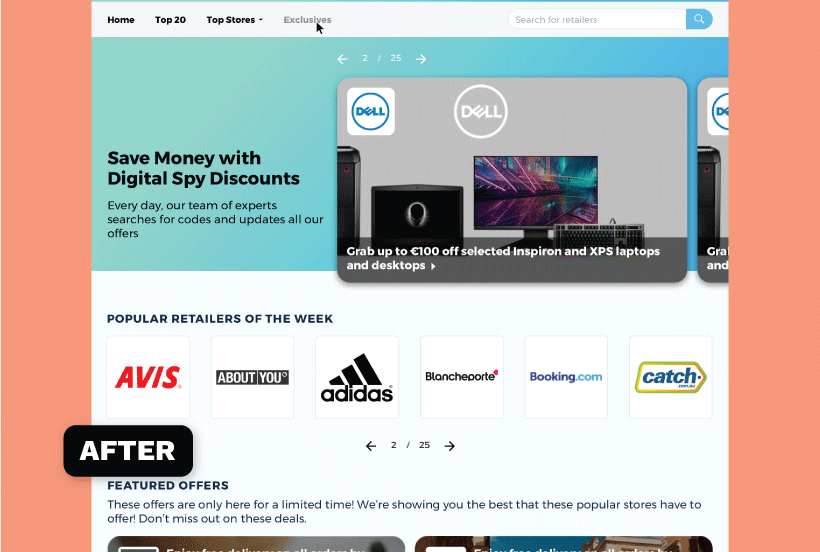Open the Catch retailer tile

click(671, 377)
